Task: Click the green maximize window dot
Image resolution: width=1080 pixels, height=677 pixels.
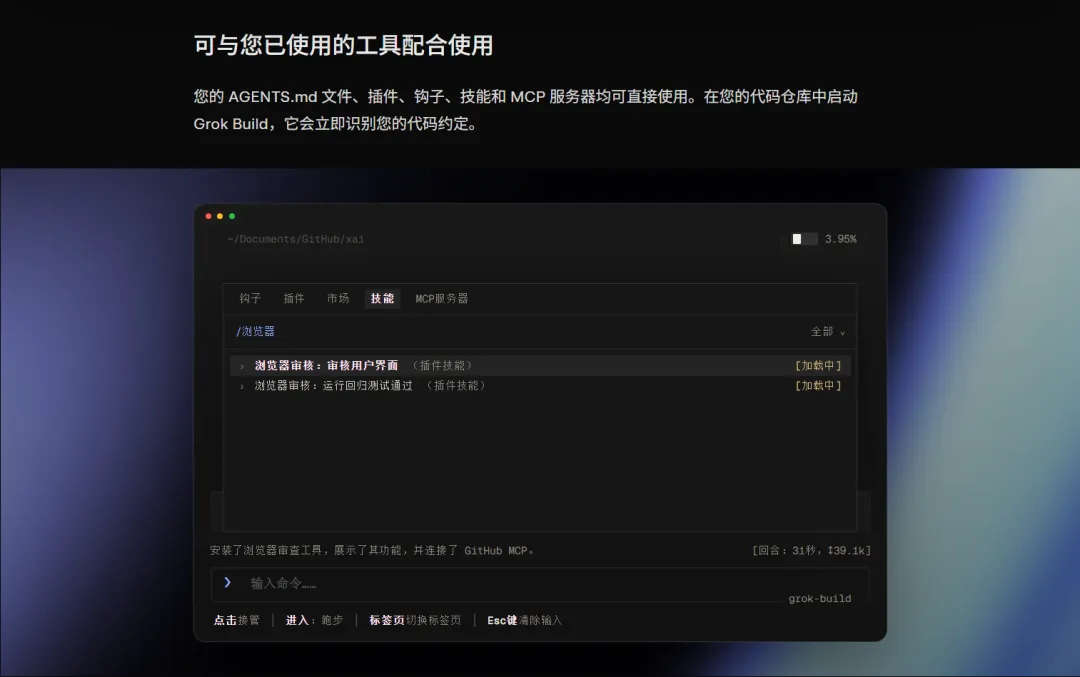Action: 232,216
